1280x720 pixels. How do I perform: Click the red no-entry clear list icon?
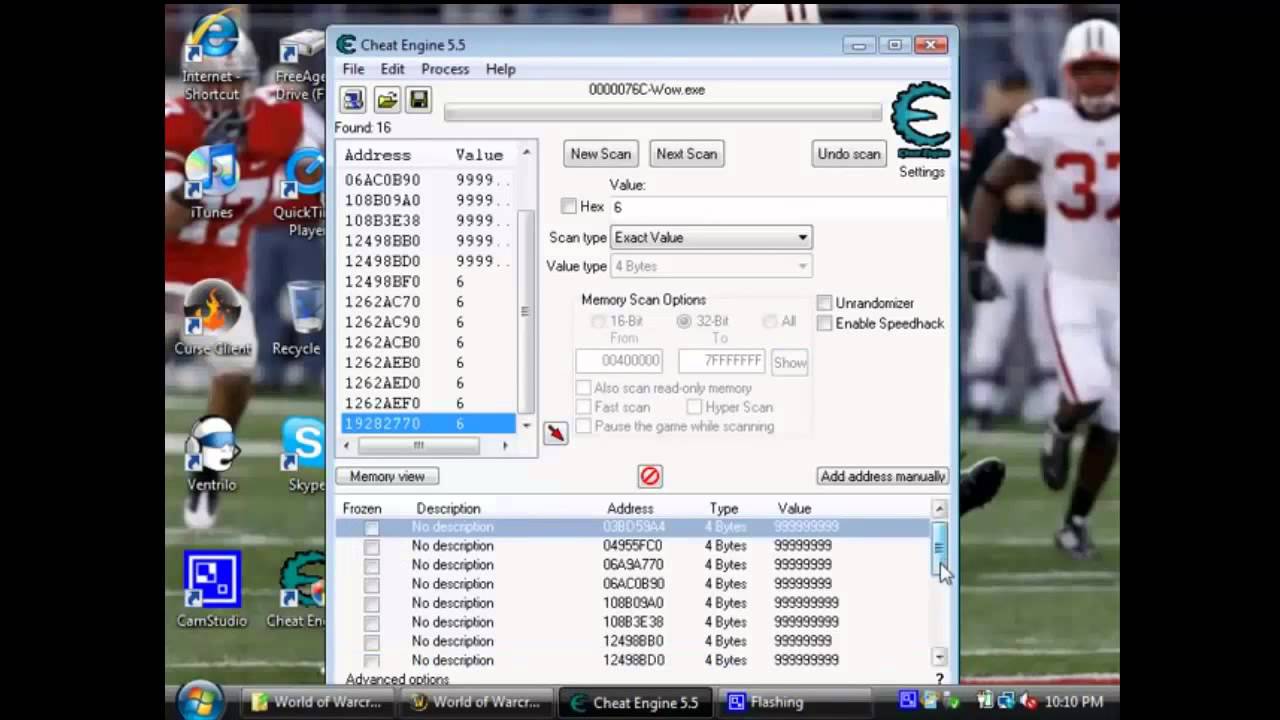pyautogui.click(x=650, y=476)
